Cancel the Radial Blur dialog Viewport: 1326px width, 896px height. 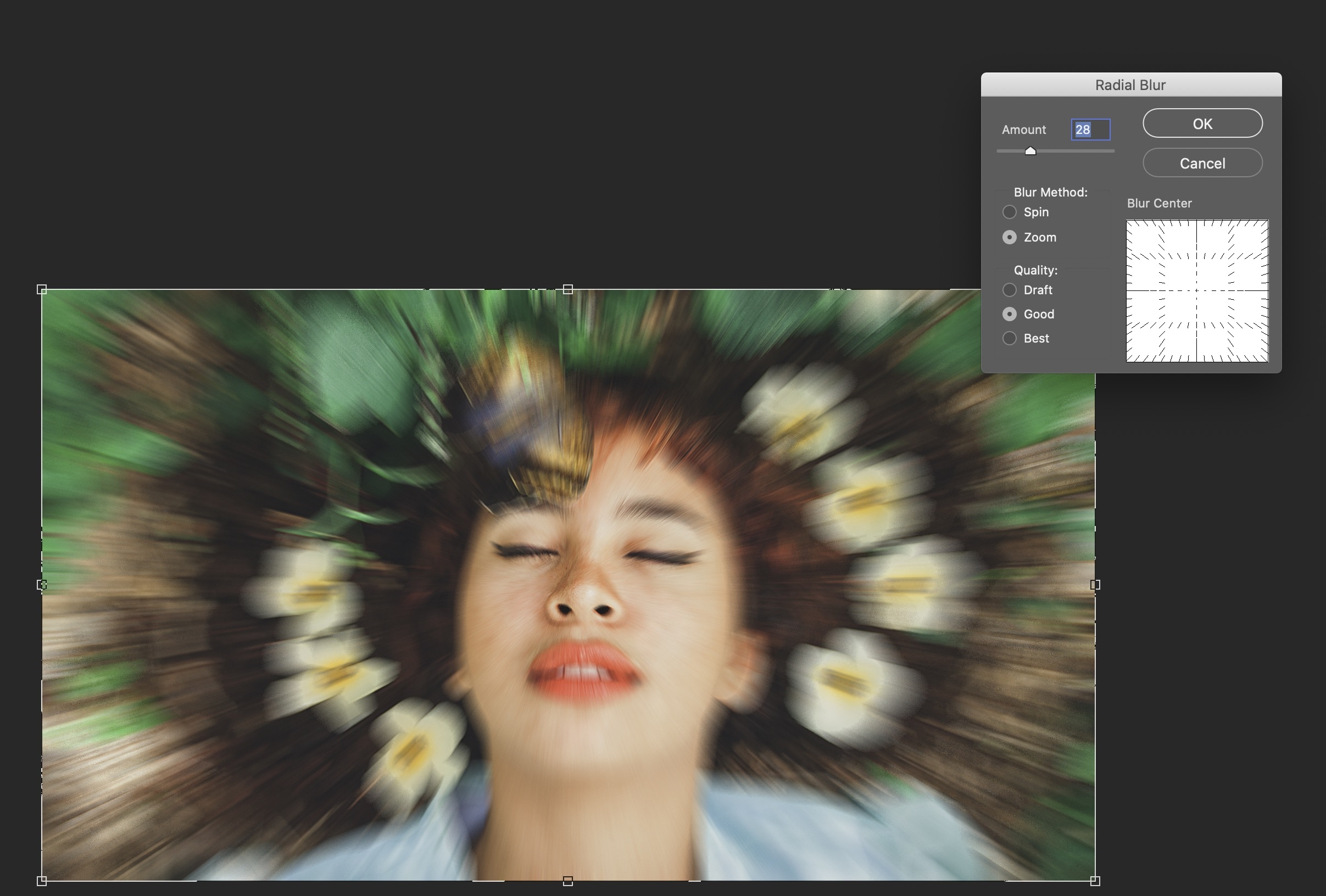[1202, 163]
